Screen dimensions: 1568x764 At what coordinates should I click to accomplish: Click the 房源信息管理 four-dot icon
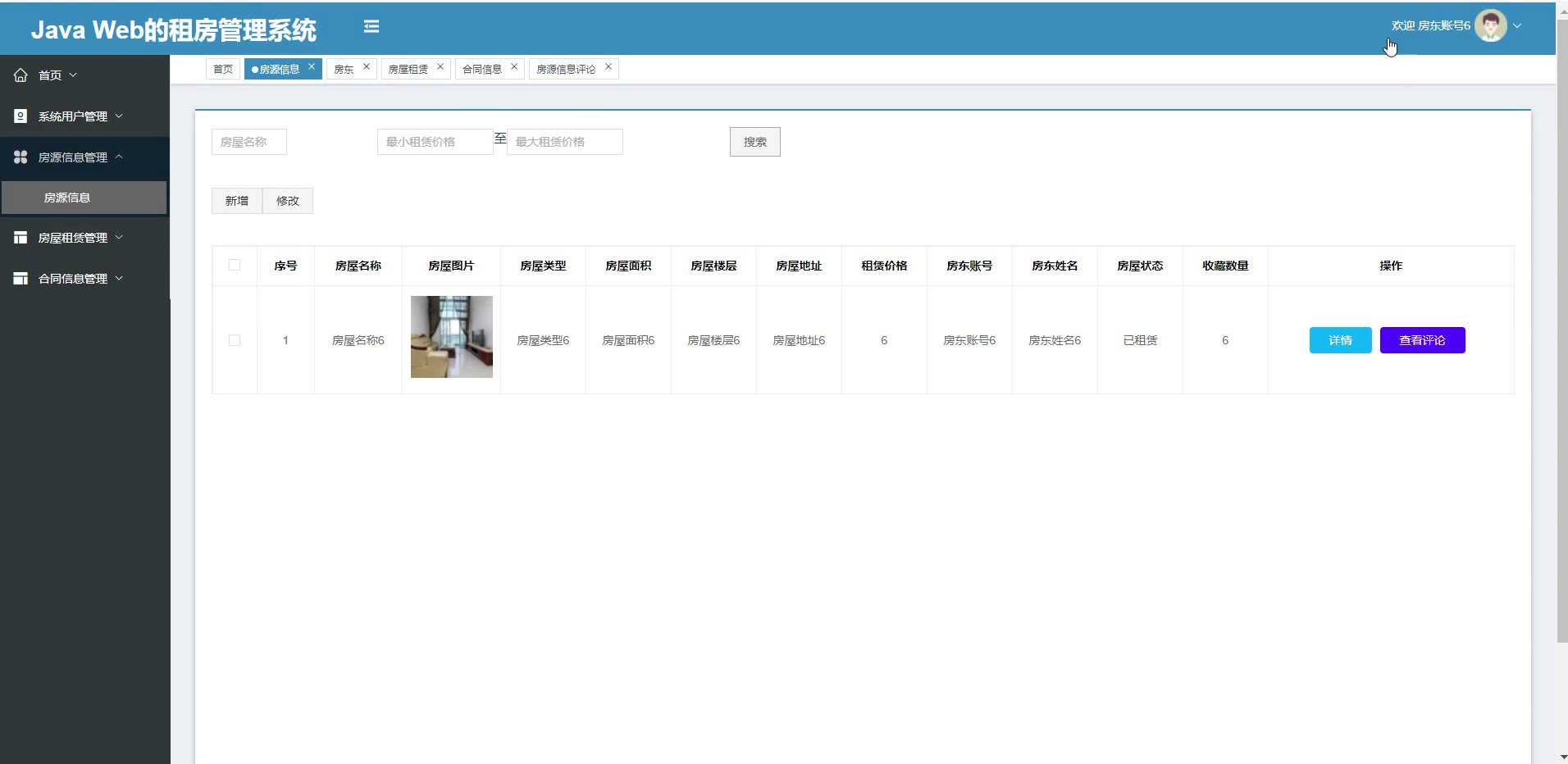point(21,157)
